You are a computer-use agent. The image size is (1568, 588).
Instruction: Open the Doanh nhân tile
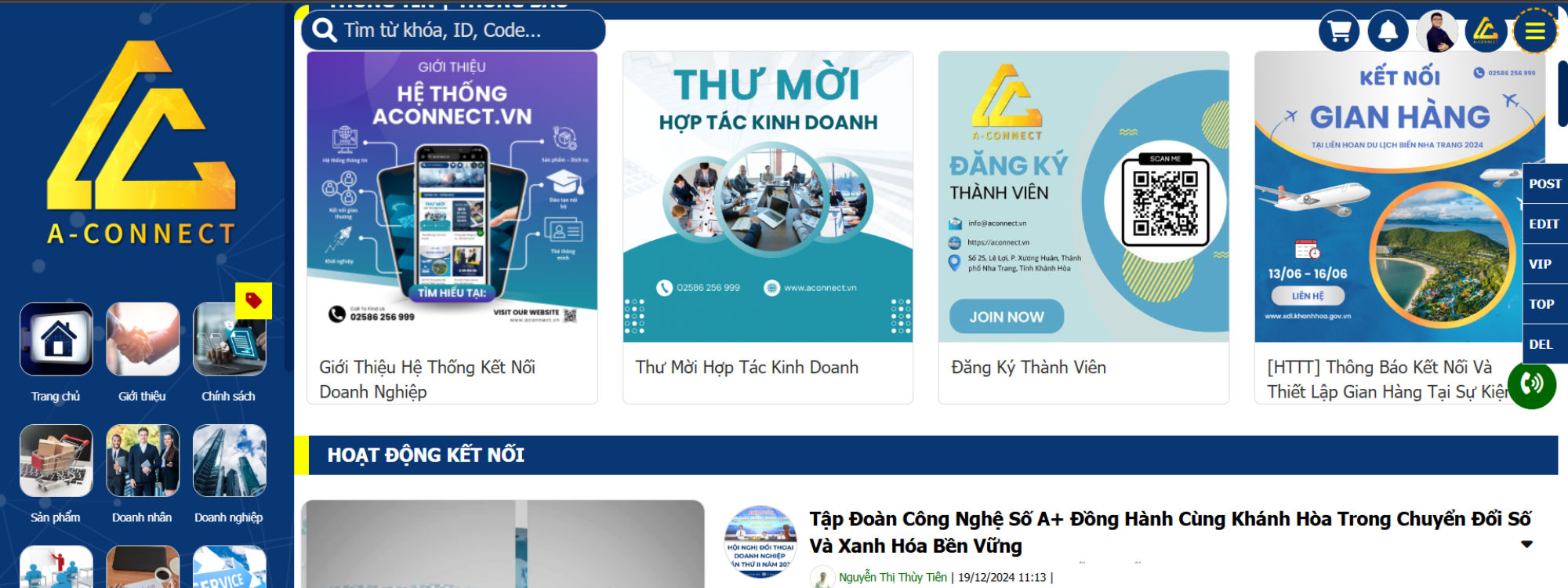coord(143,460)
